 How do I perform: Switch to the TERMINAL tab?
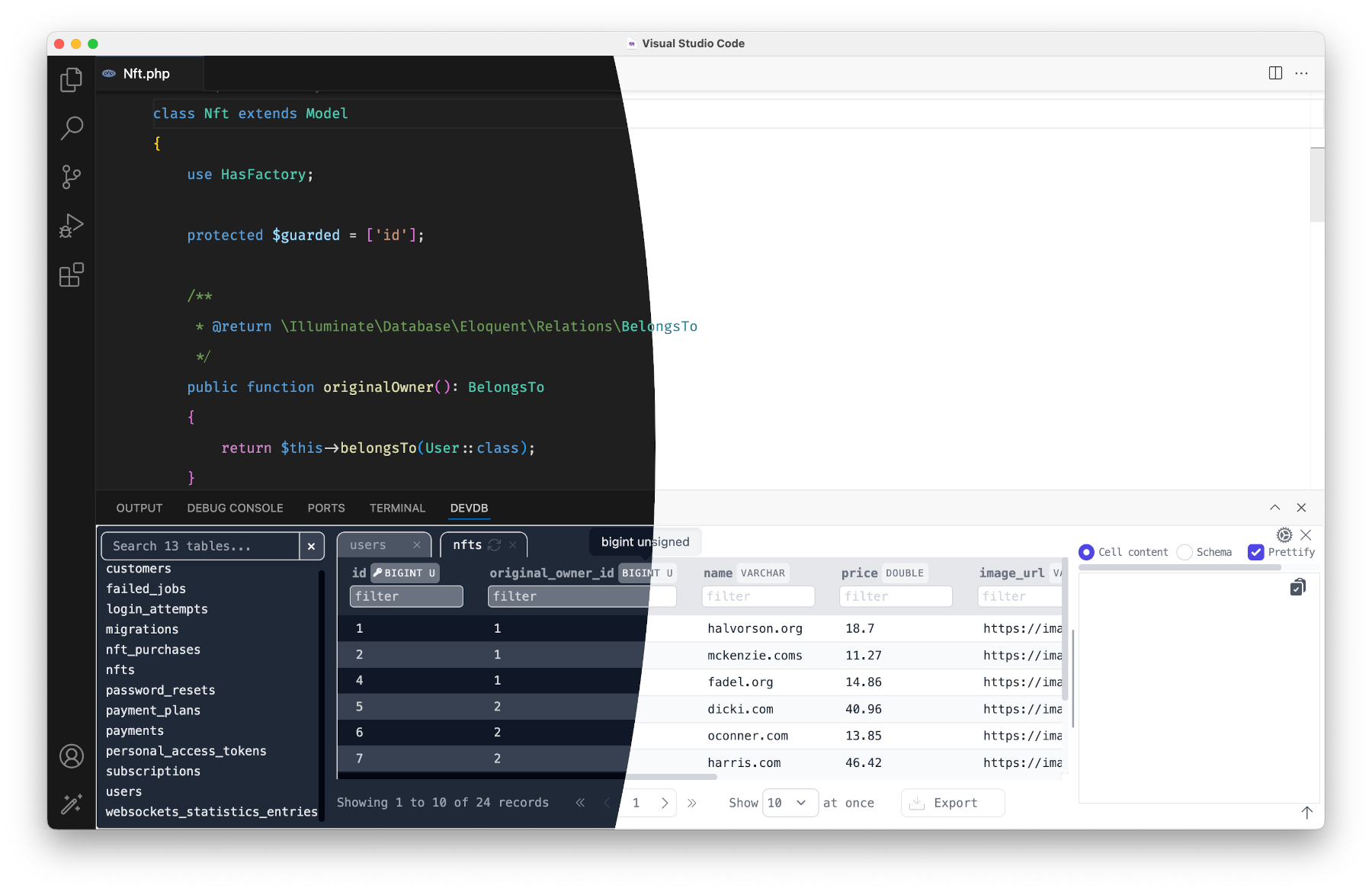(397, 508)
